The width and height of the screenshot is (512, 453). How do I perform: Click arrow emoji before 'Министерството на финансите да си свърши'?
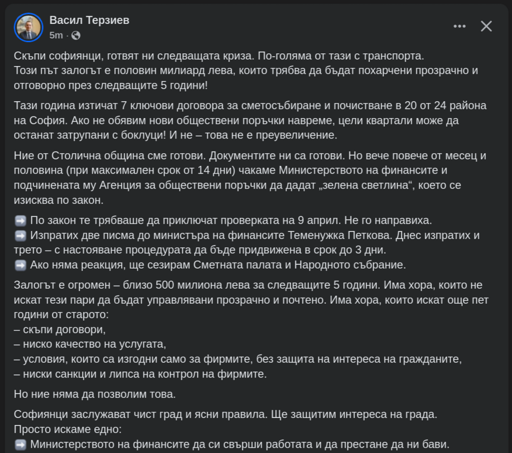(x=20, y=445)
